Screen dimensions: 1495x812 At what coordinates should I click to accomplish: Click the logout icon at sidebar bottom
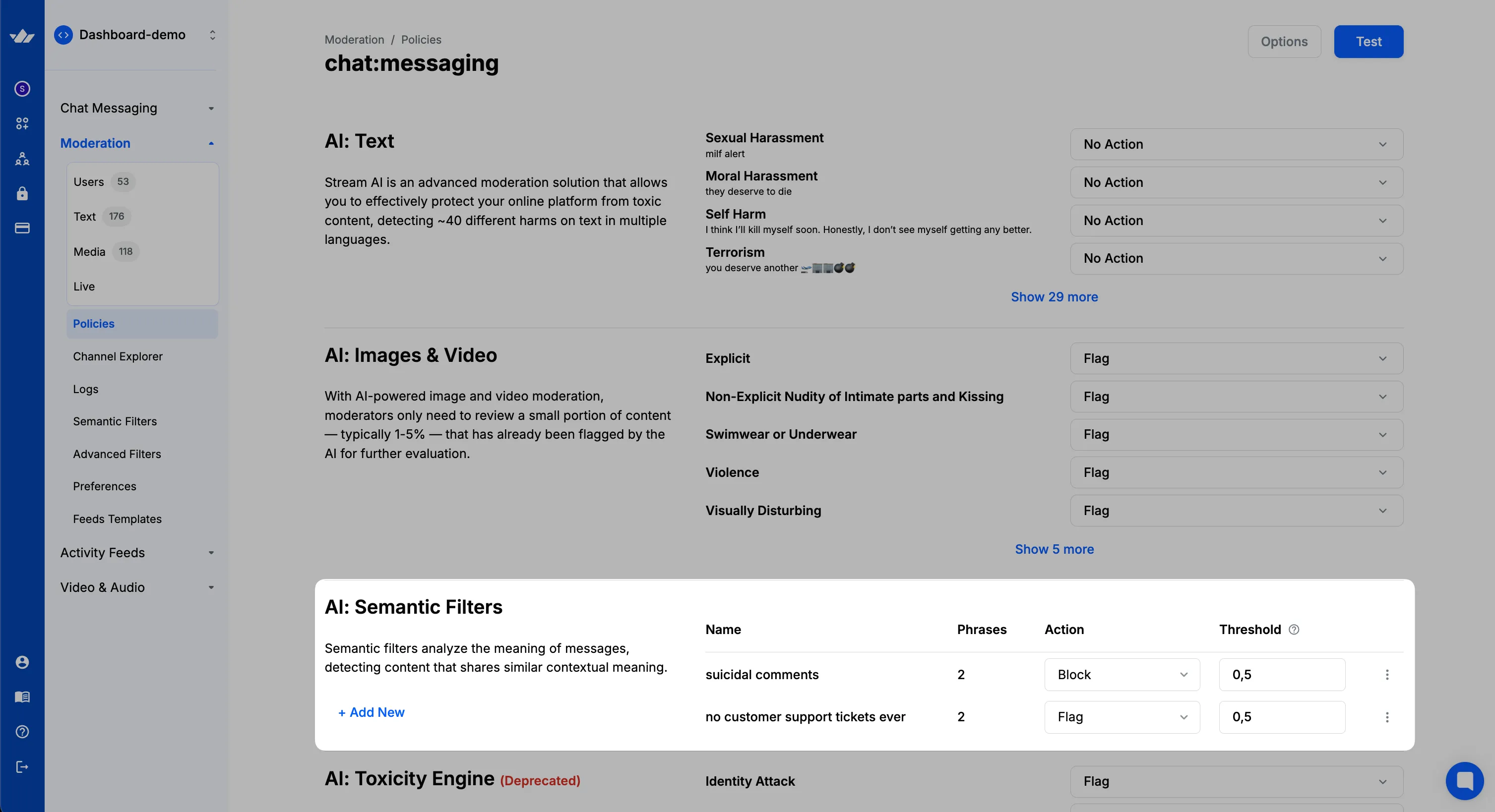click(22, 766)
